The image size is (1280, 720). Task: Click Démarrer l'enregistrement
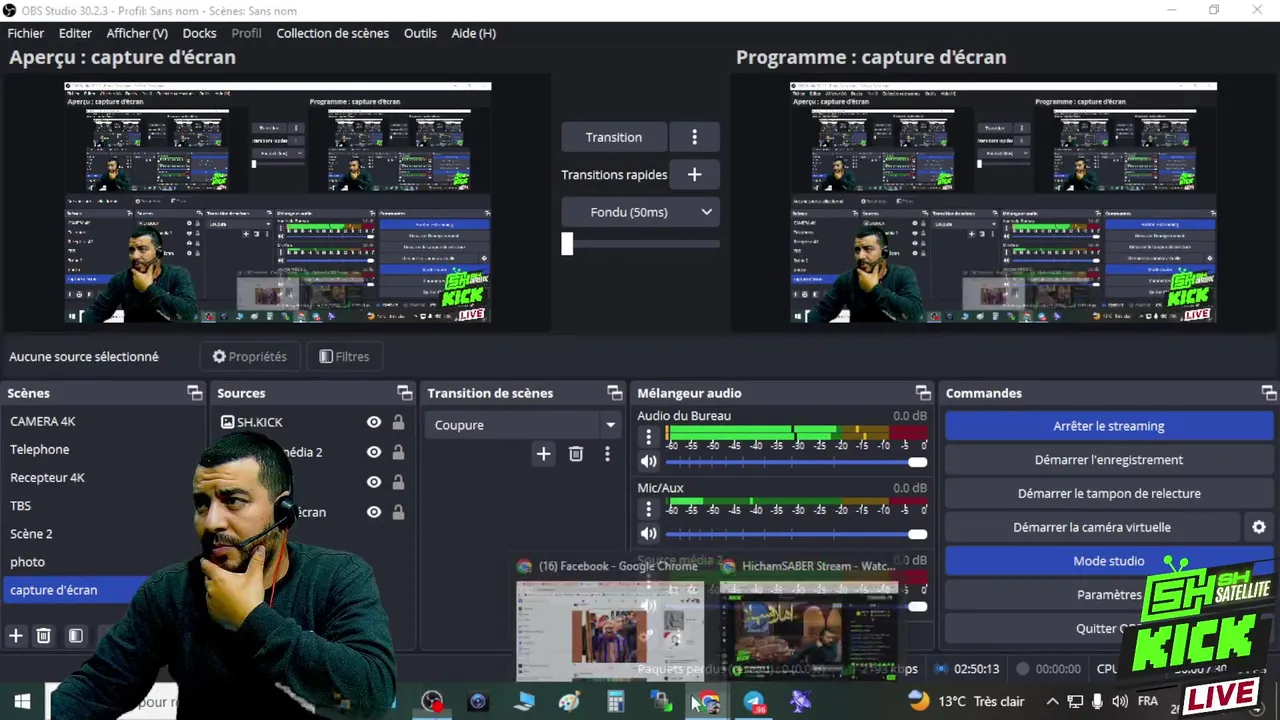(1108, 460)
